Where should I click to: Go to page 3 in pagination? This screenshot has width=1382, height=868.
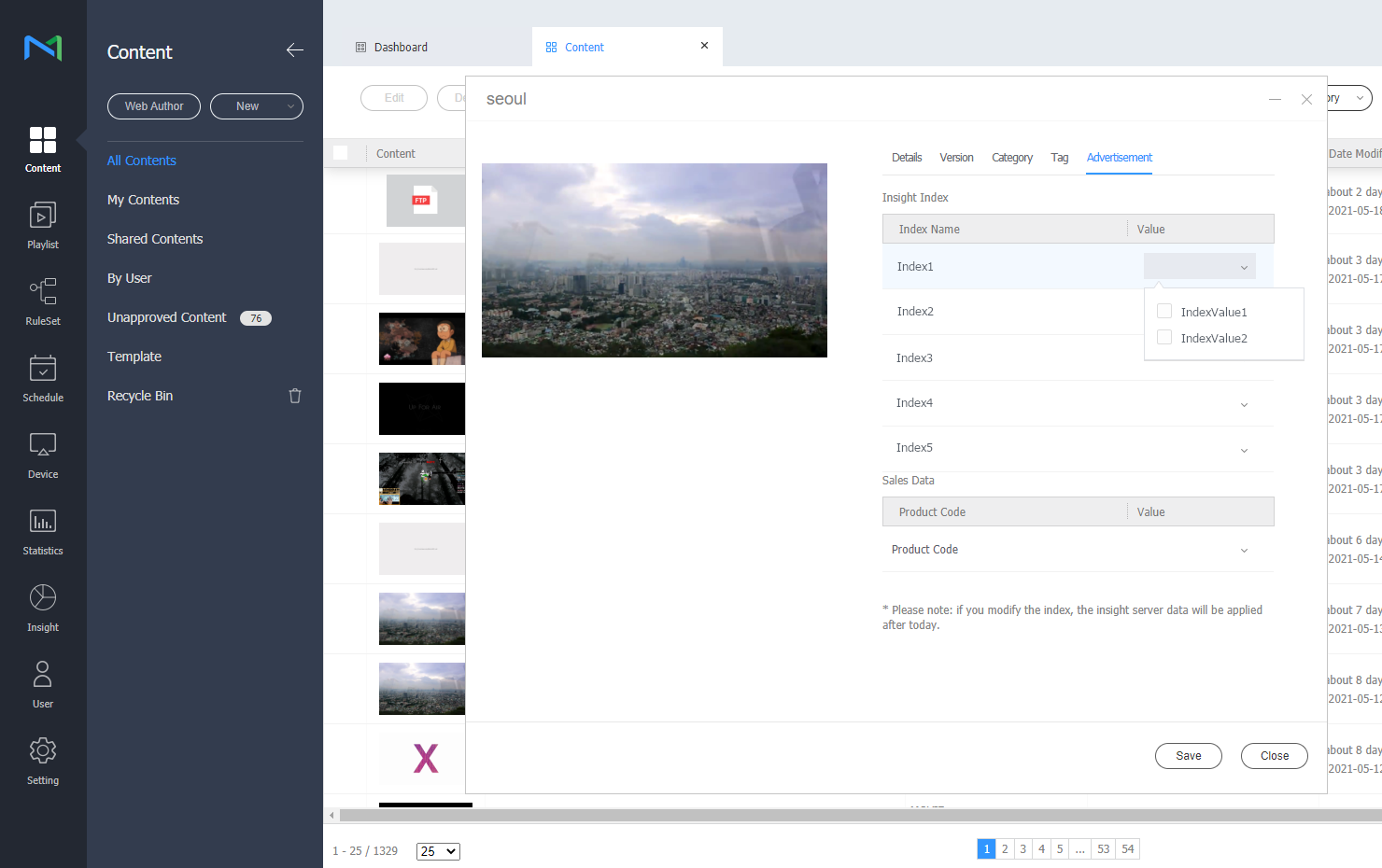pos(1022,848)
